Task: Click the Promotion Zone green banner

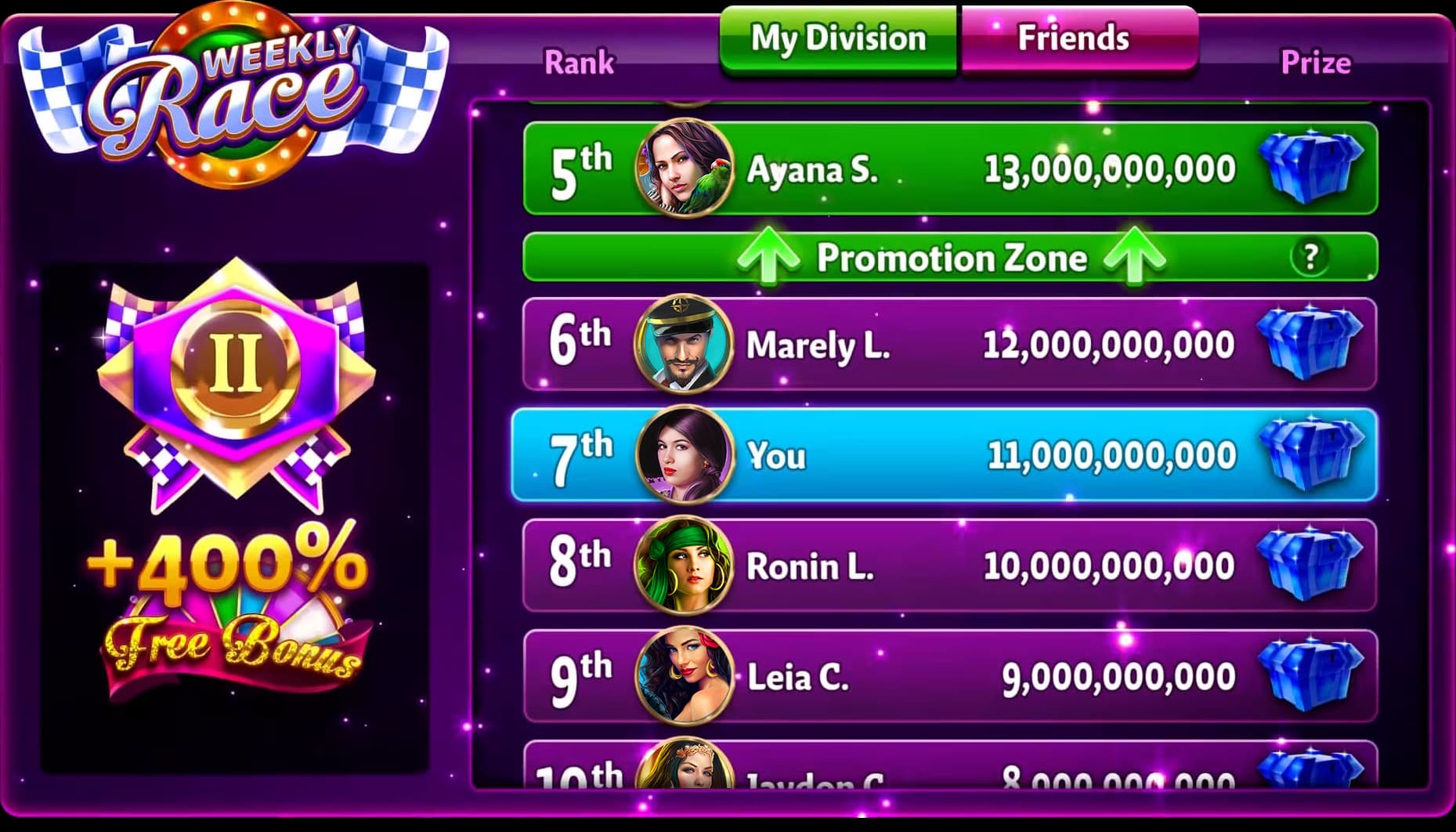Action: [x=950, y=257]
